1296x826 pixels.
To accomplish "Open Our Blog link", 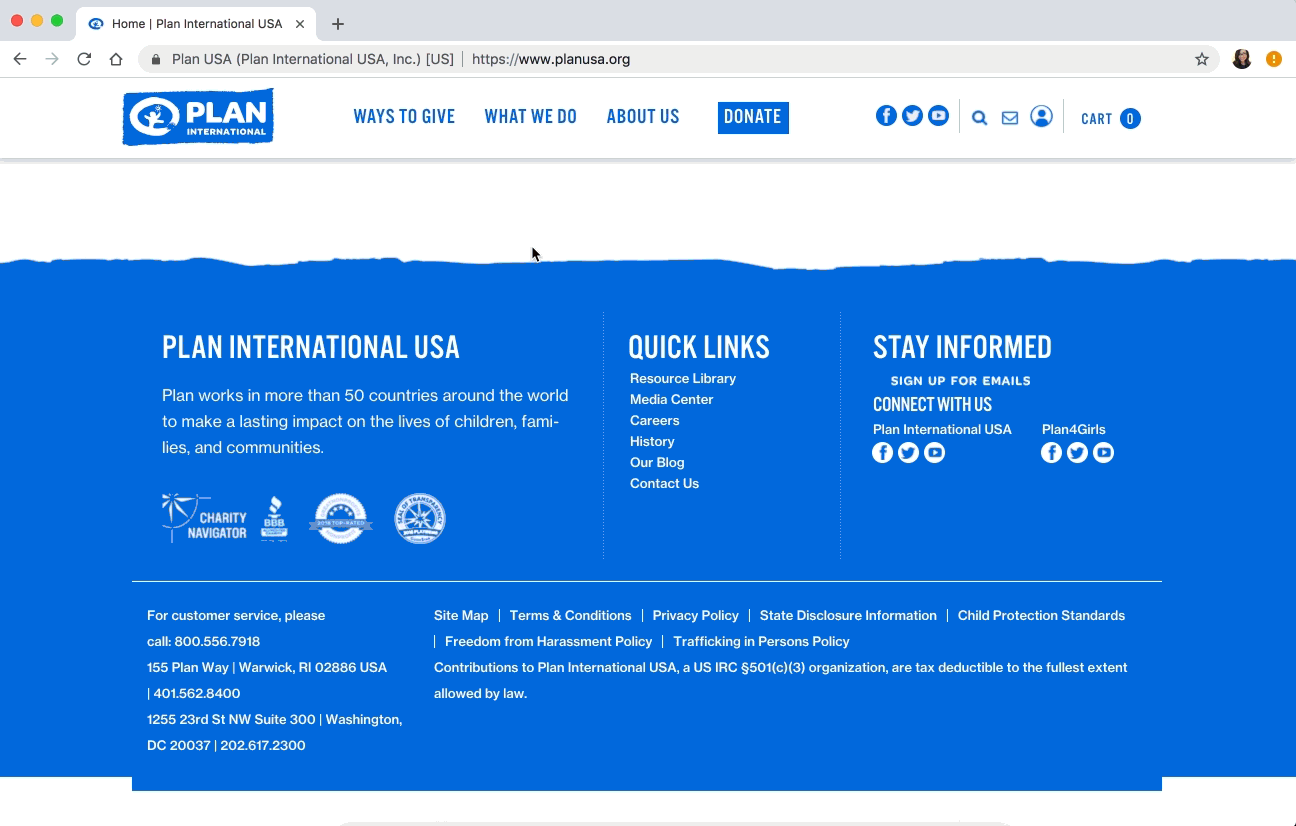I will point(657,462).
